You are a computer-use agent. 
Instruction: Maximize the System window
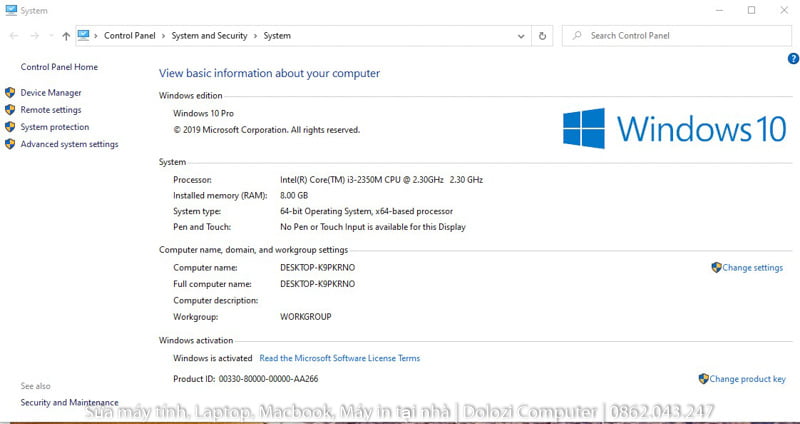point(752,10)
